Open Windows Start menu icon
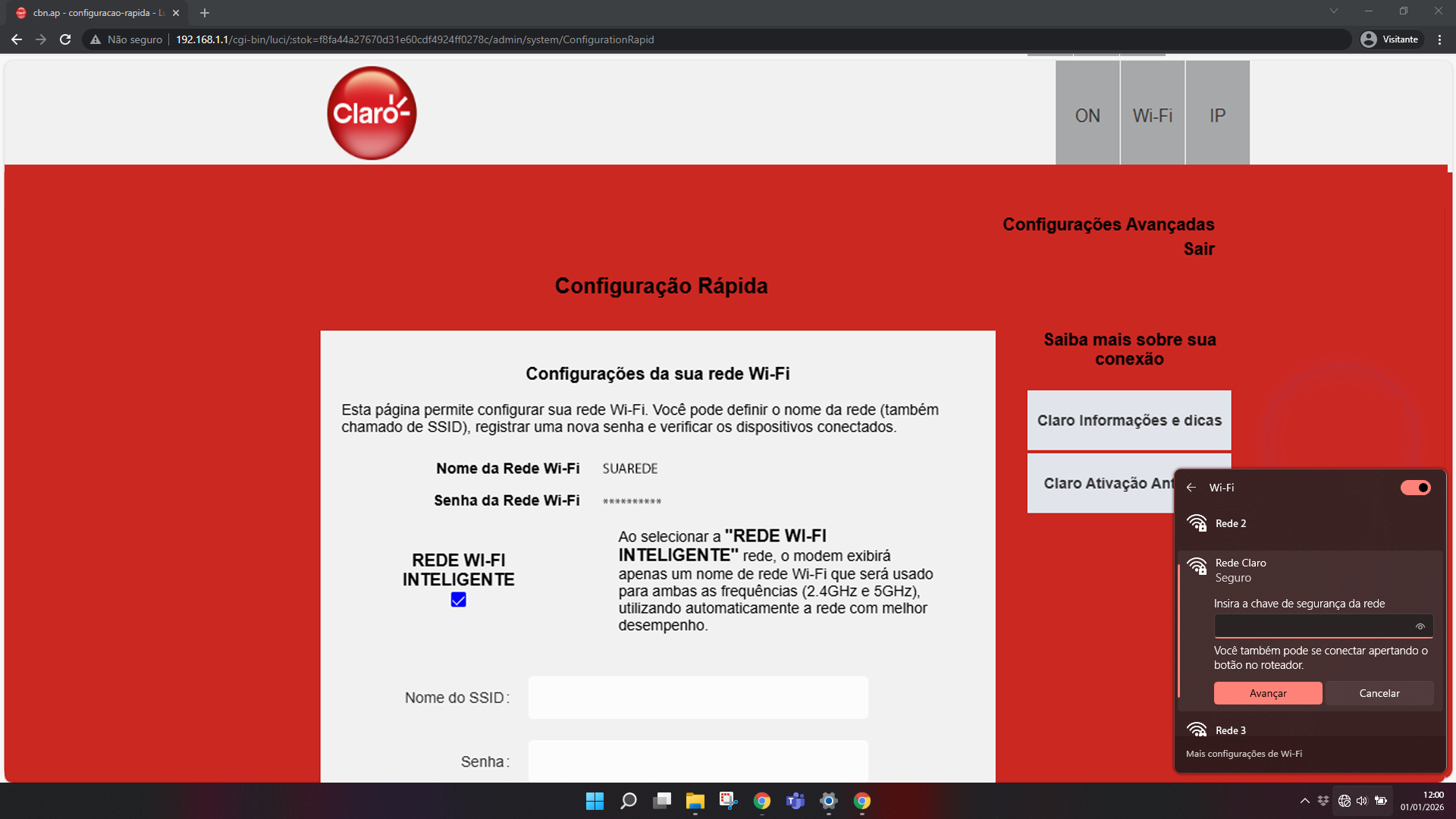 [x=595, y=801]
